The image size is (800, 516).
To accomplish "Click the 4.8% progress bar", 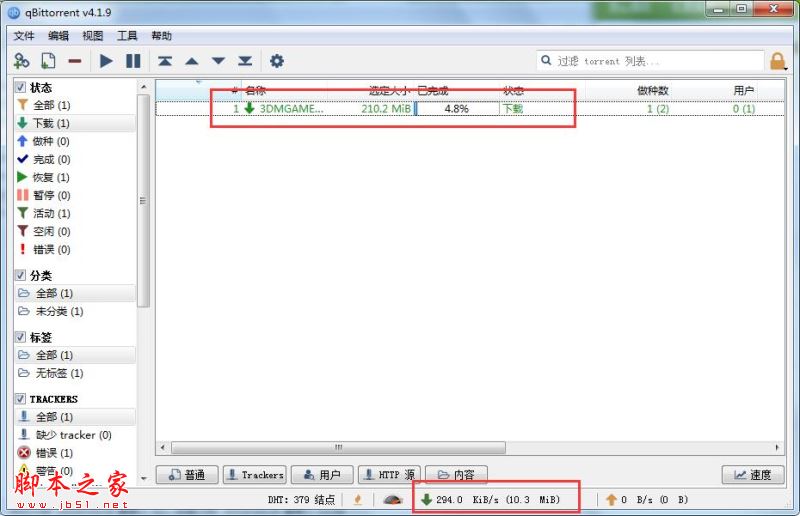I will click(457, 109).
